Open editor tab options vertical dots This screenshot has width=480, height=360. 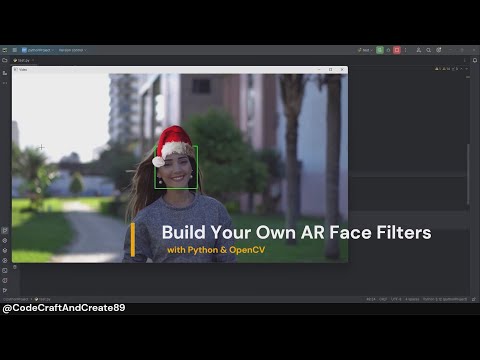(x=464, y=60)
